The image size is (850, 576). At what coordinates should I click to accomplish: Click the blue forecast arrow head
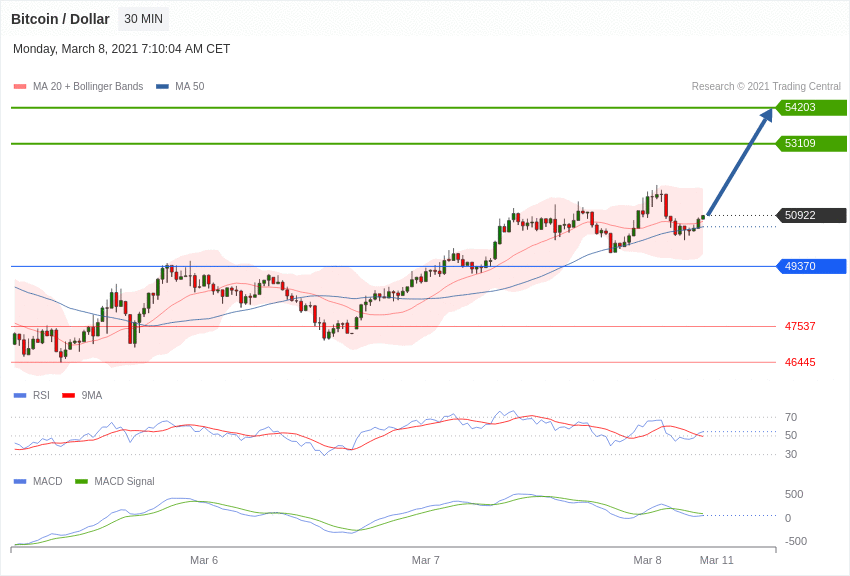(x=766, y=116)
